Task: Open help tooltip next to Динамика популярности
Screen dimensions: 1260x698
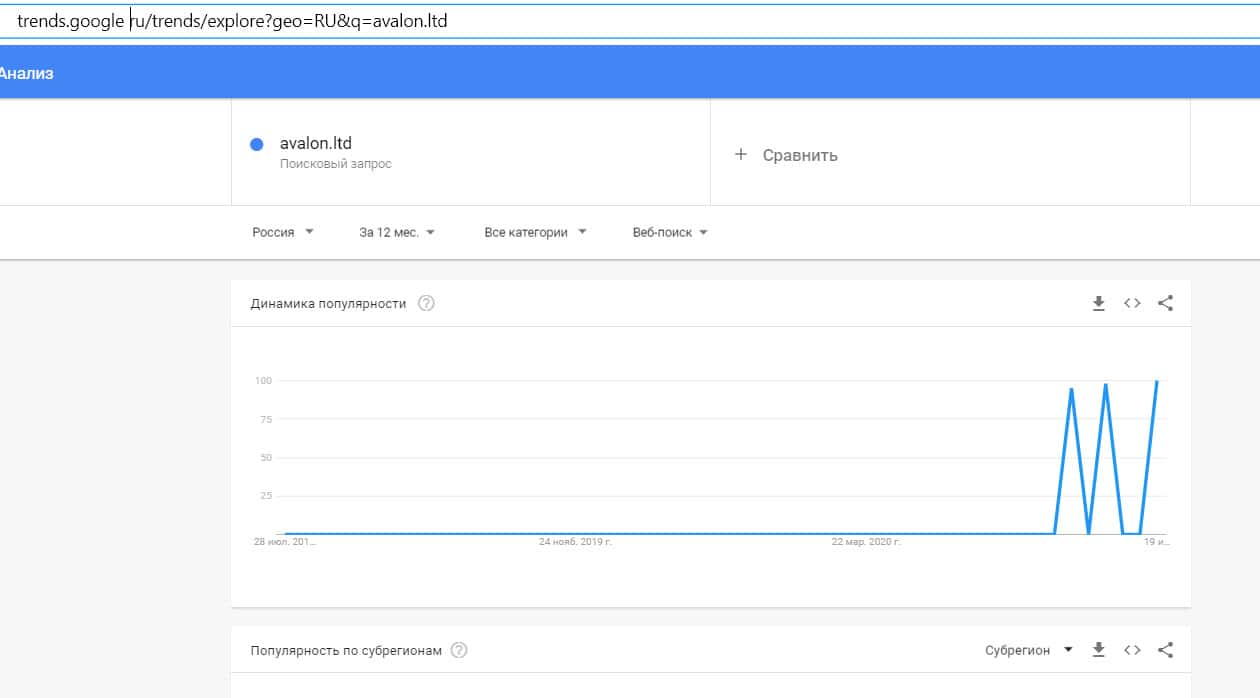Action: coord(426,304)
